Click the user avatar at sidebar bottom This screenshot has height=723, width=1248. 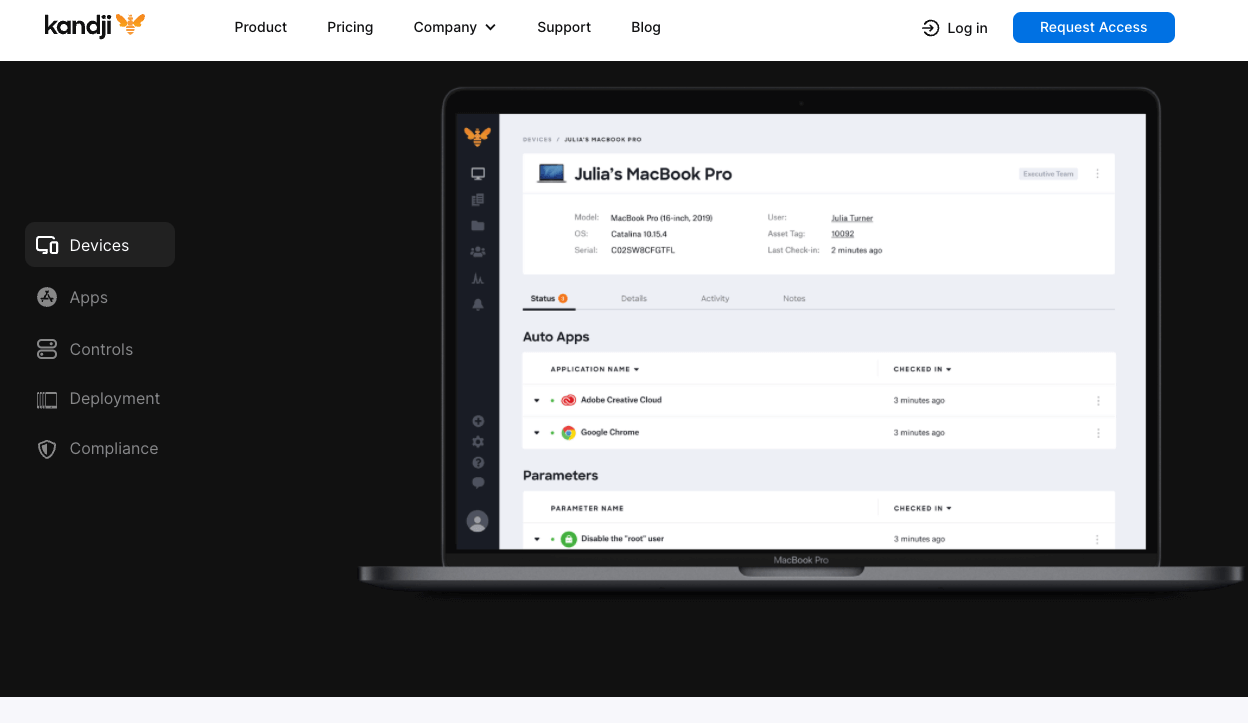tap(478, 521)
